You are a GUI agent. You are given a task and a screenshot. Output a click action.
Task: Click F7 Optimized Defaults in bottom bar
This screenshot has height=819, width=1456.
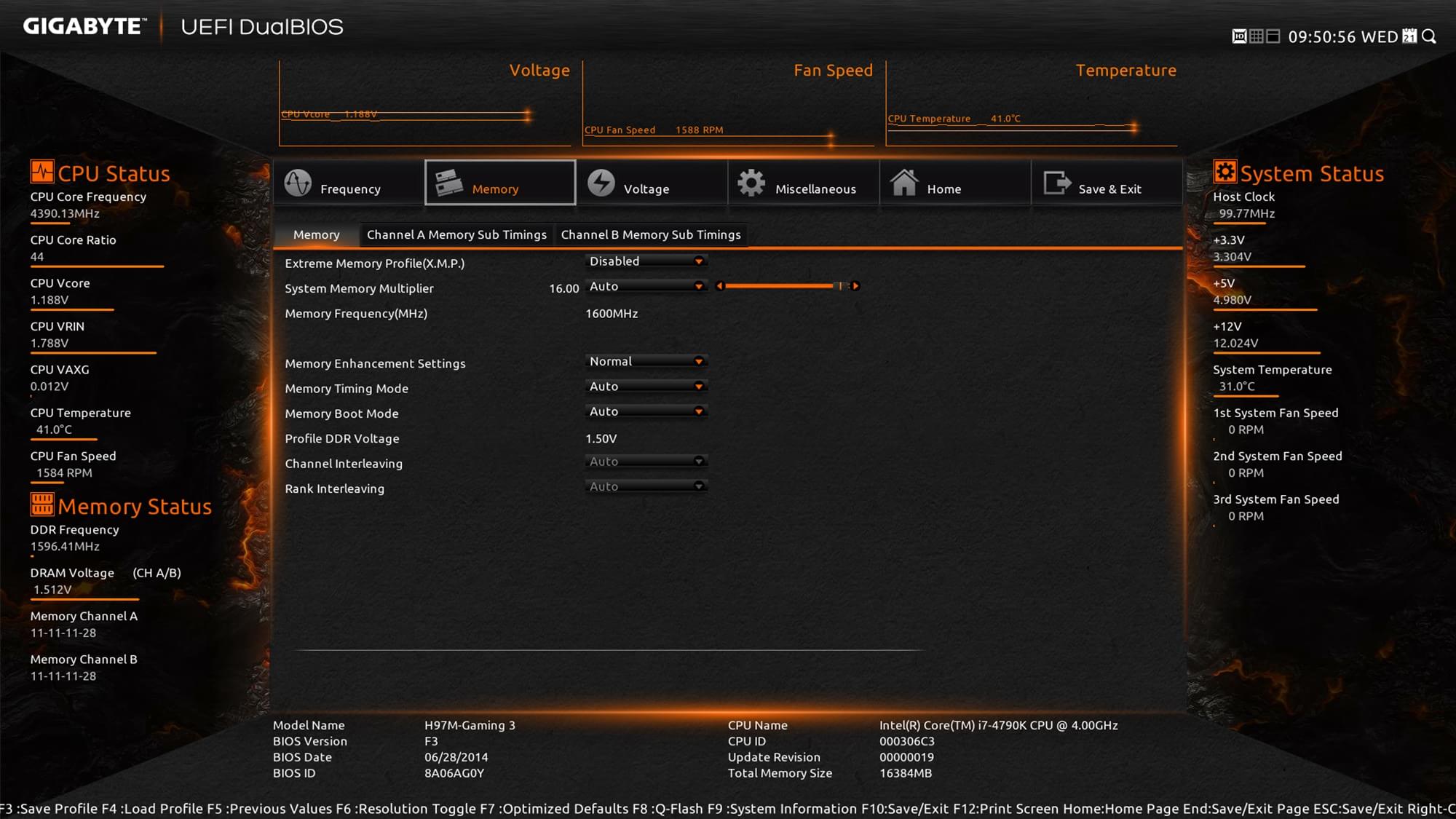[554, 809]
